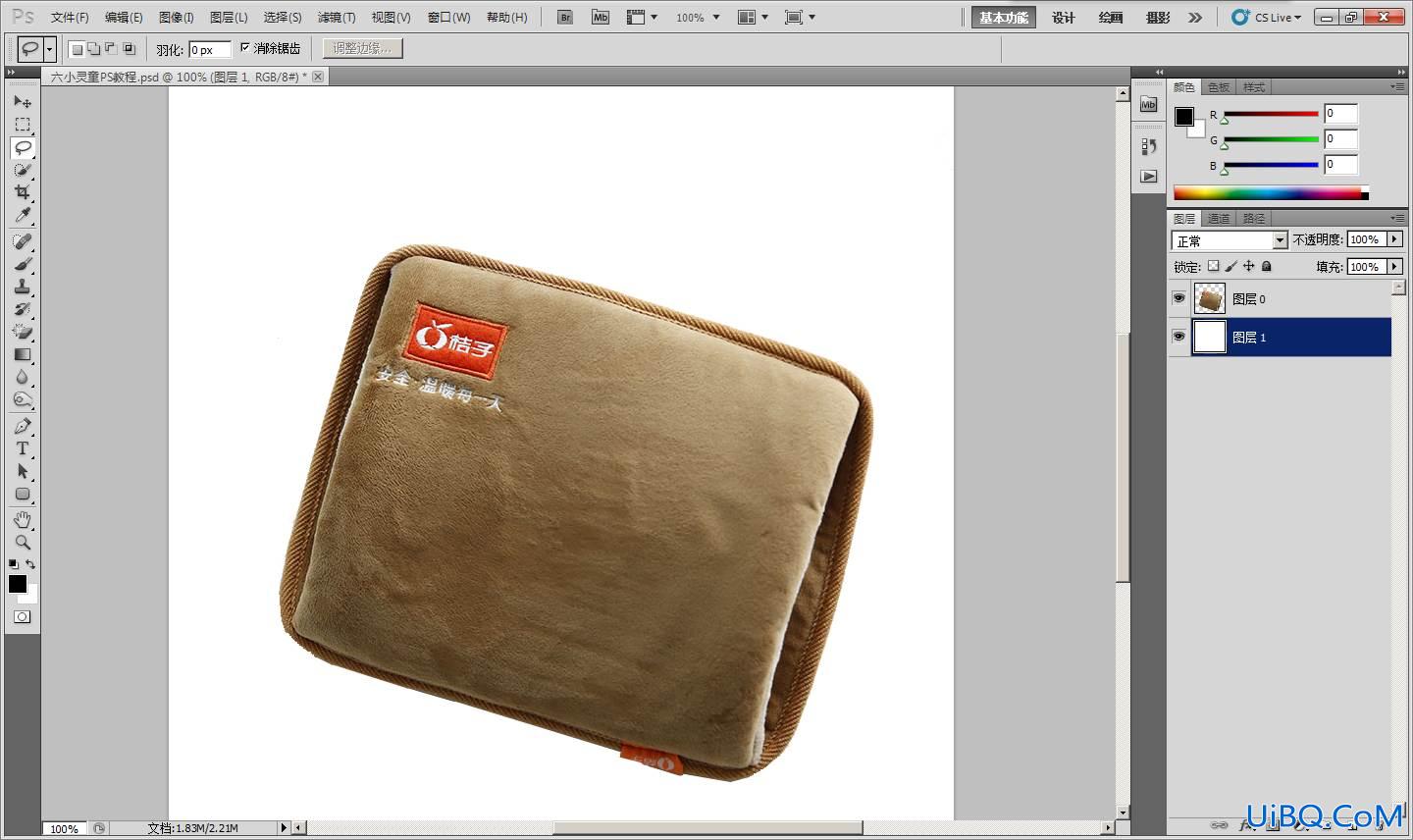Toggle lock all in Layers panel

1266,266
